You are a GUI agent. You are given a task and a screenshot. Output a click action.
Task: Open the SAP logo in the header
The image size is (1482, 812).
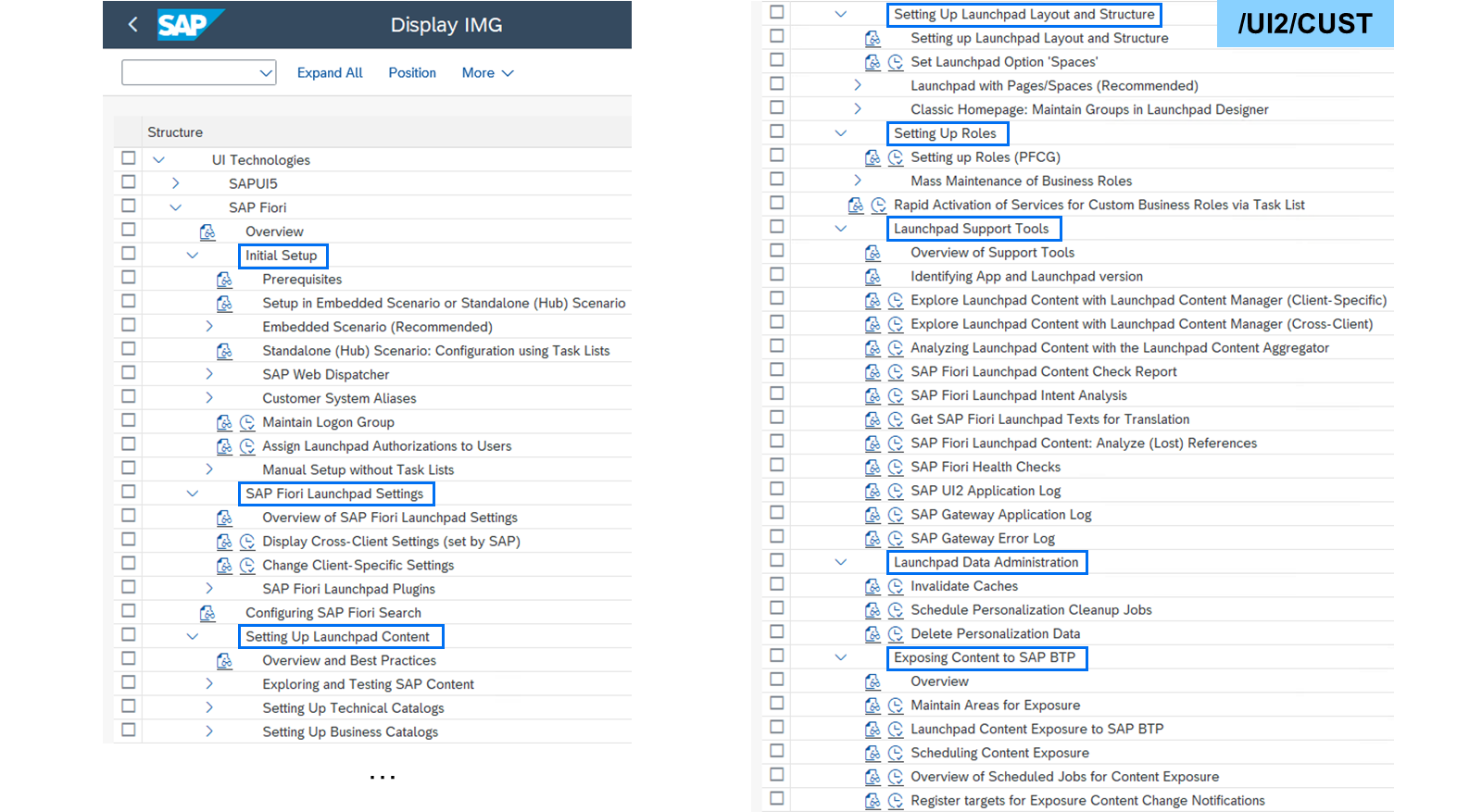click(190, 25)
